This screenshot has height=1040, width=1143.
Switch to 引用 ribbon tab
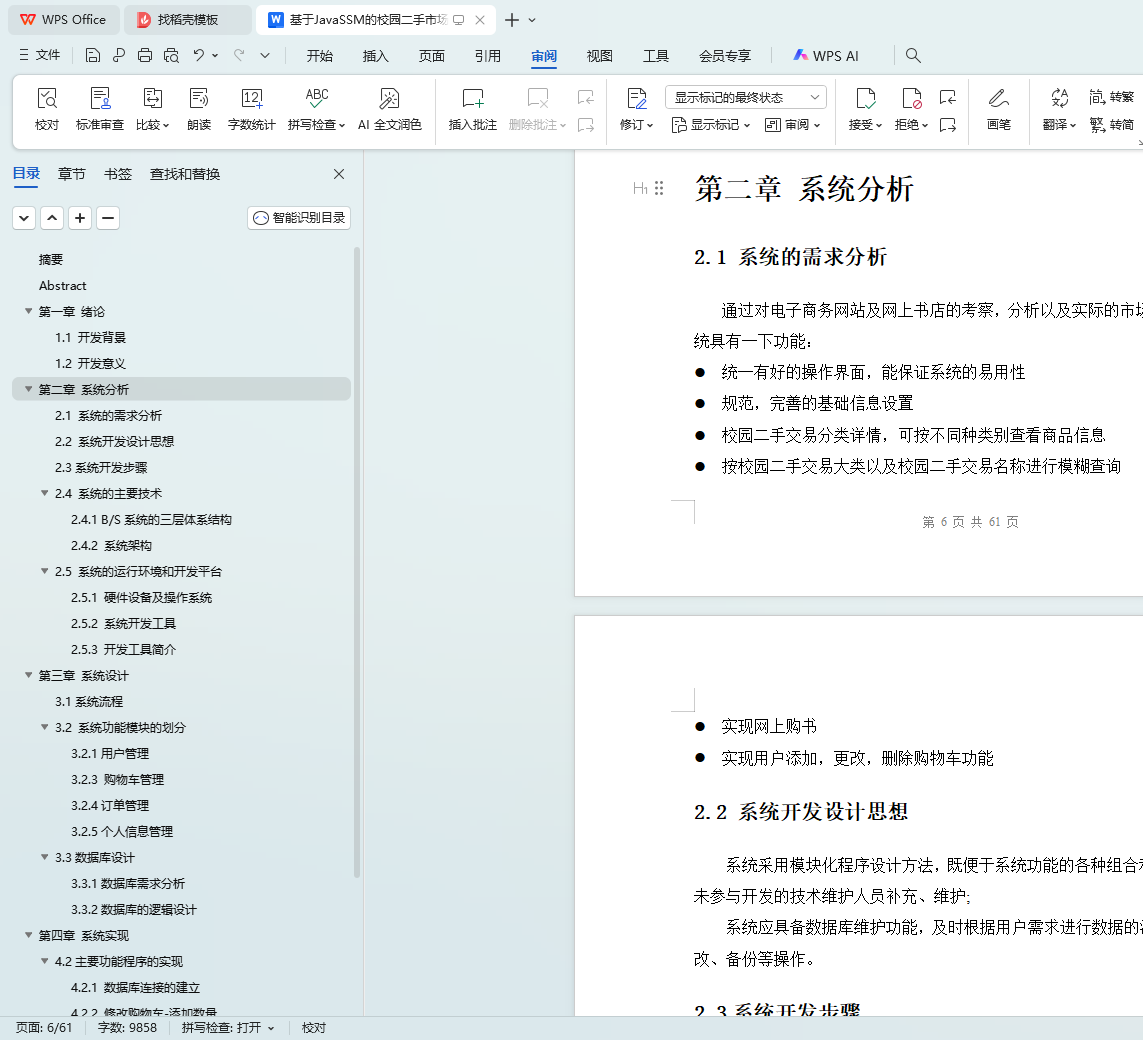point(488,55)
